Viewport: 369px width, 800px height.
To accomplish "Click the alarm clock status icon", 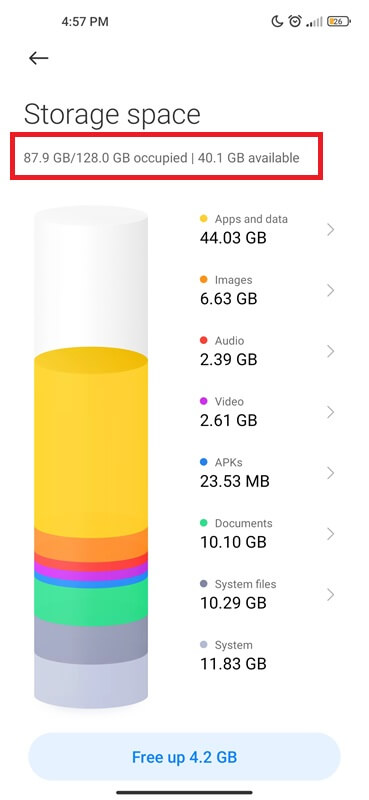I will (294, 21).
